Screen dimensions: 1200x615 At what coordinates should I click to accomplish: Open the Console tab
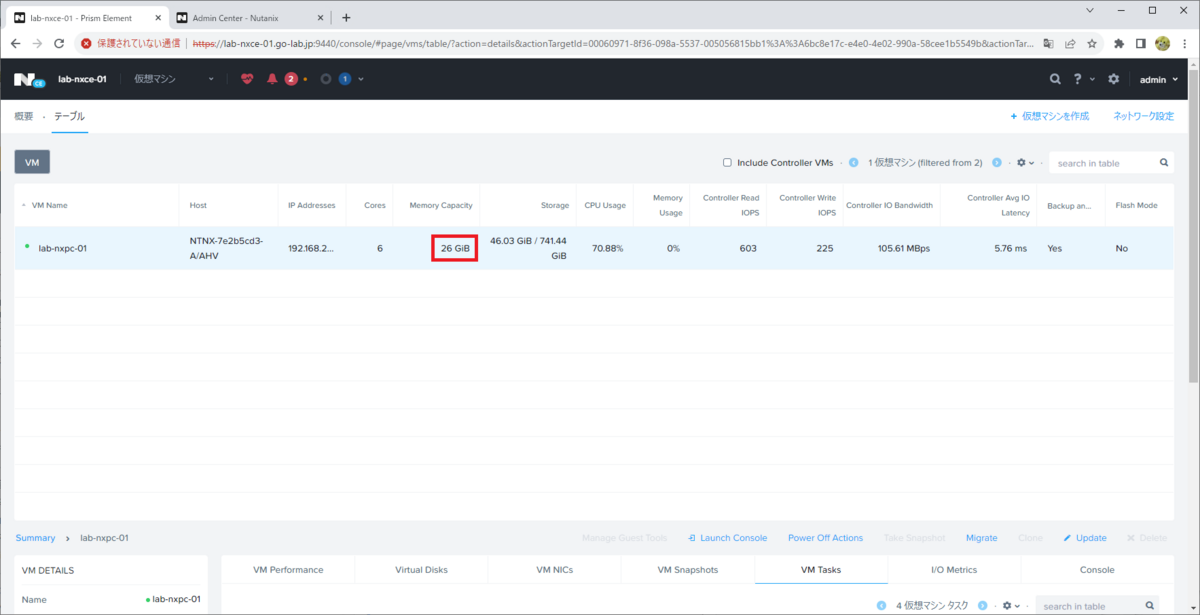(1097, 569)
